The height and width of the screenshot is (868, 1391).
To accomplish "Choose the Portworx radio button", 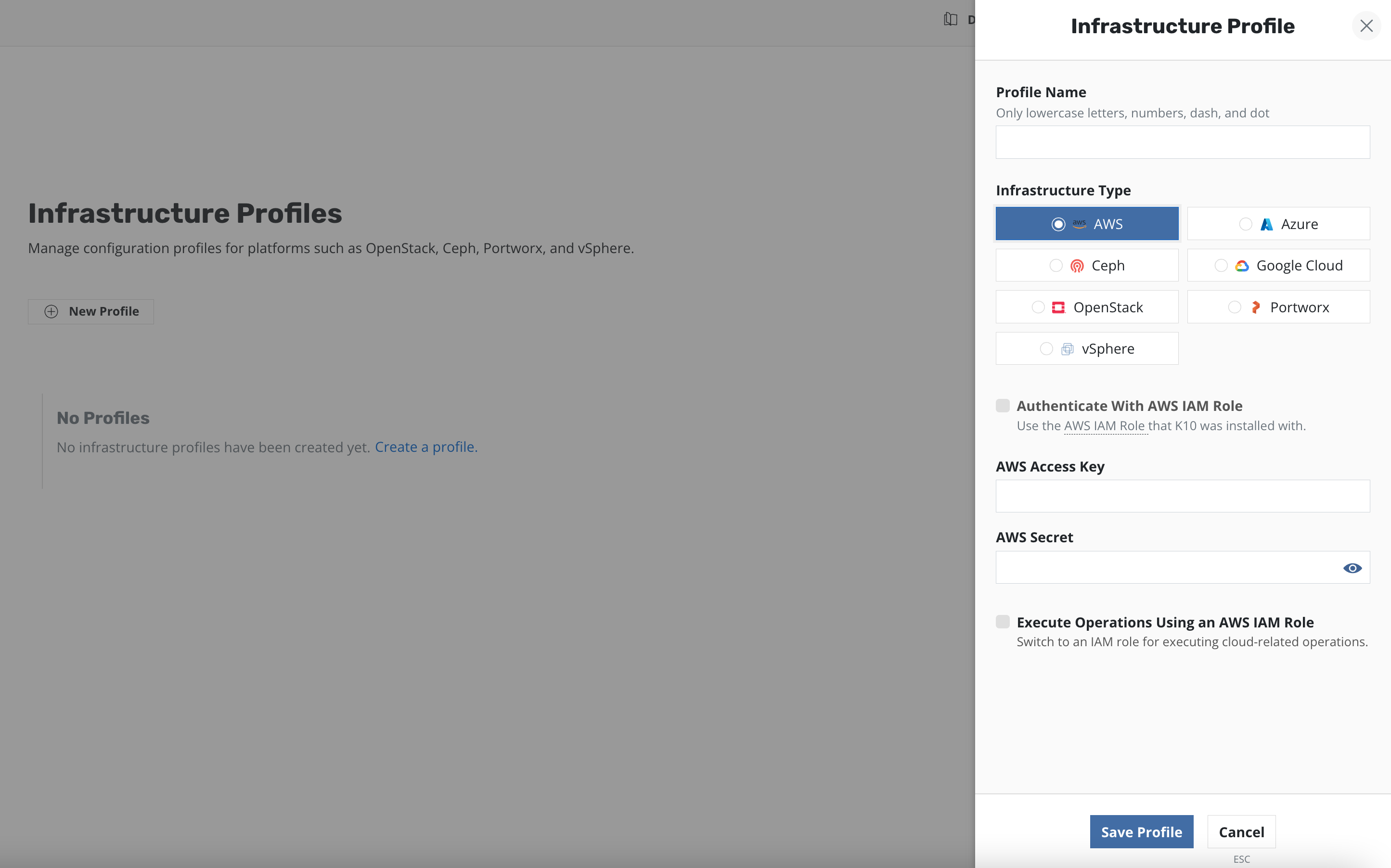I will [x=1234, y=307].
